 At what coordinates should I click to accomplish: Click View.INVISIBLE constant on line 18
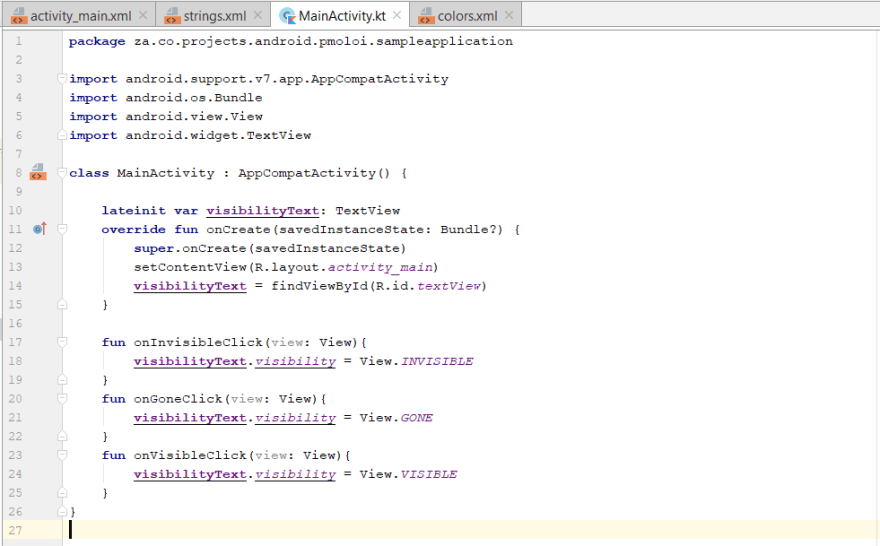(416, 361)
